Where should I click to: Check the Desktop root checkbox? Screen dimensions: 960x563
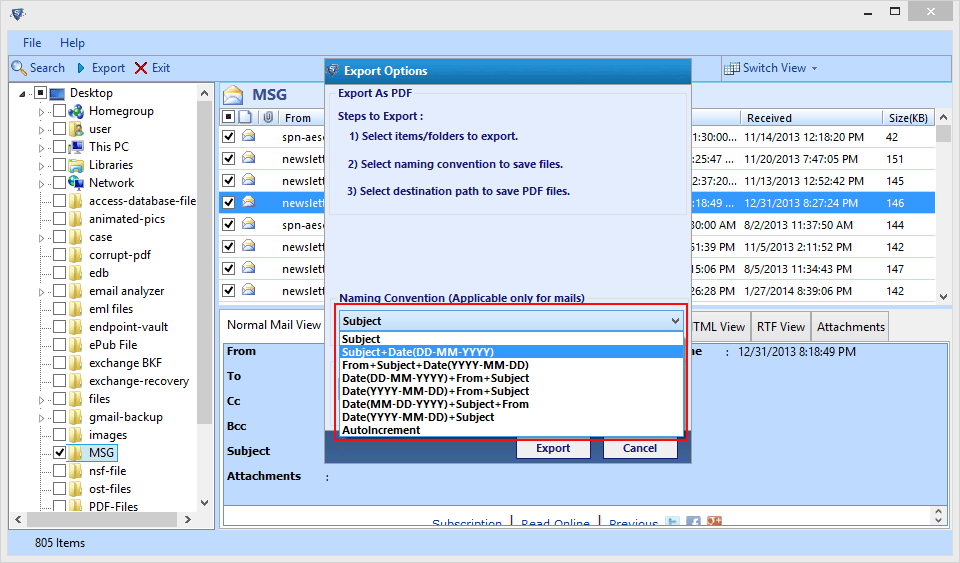(x=40, y=93)
